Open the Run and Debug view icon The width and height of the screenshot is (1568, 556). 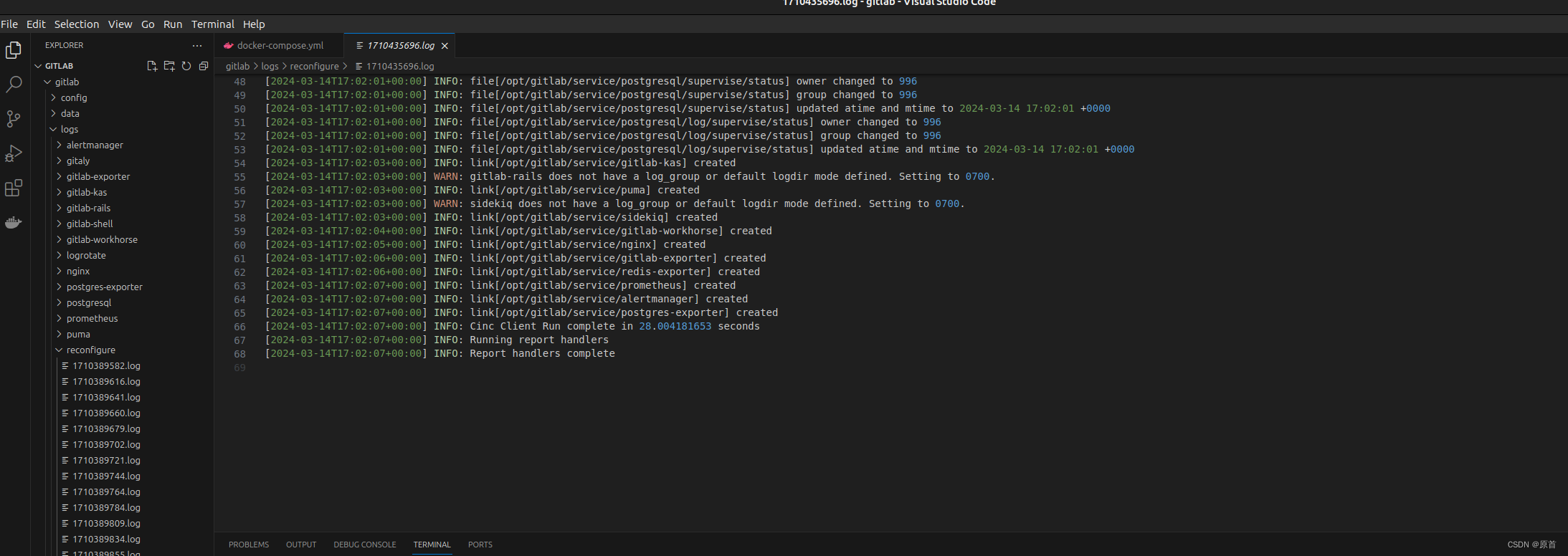pyautogui.click(x=14, y=153)
